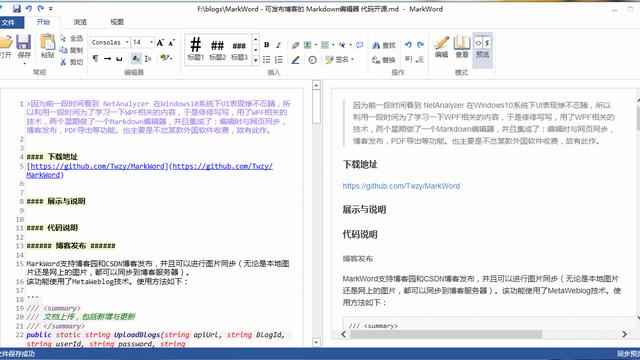
Task: Click the github URL text in editor line 5
Action: (x=149, y=171)
